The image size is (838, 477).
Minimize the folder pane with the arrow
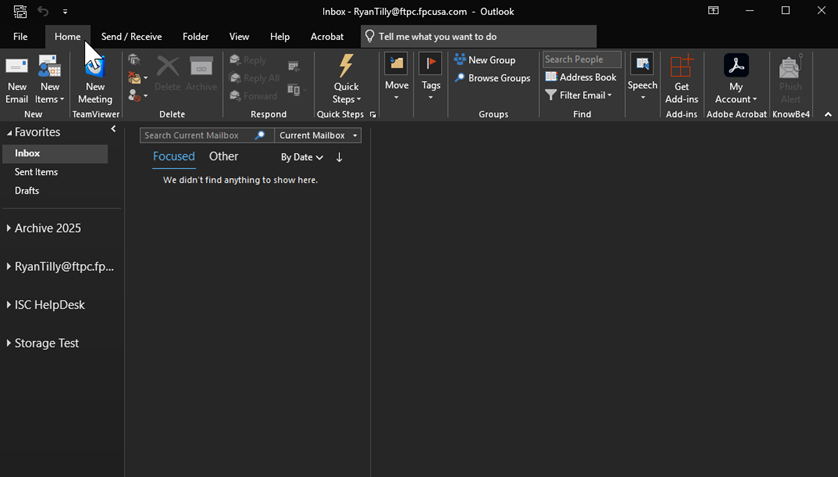113,129
